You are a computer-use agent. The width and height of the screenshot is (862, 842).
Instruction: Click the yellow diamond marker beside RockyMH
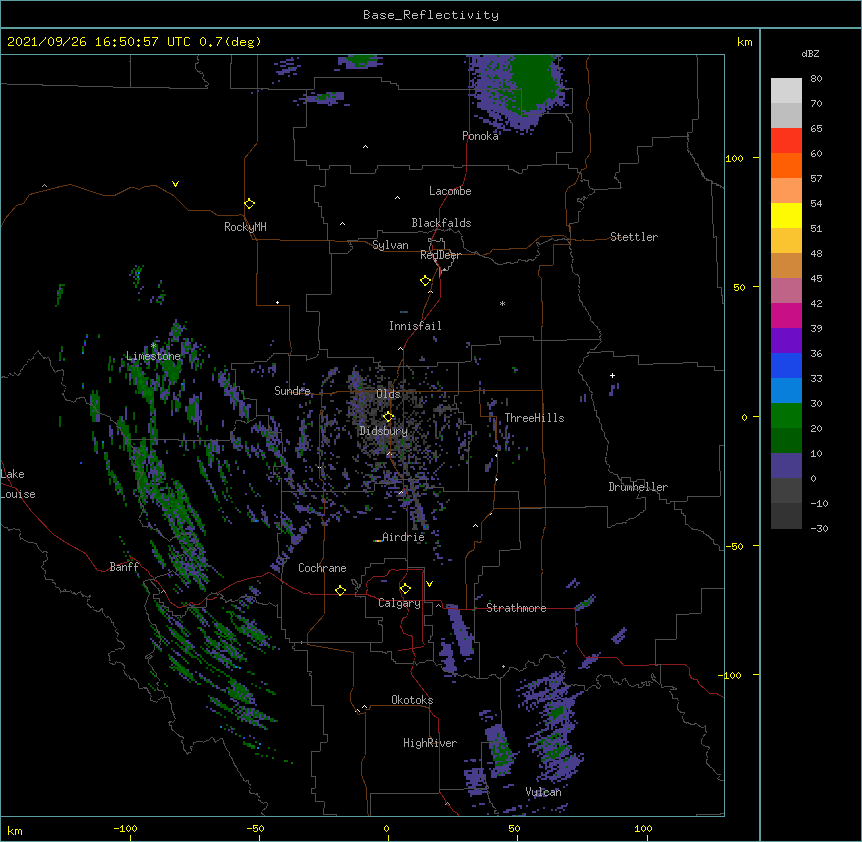tap(249, 204)
